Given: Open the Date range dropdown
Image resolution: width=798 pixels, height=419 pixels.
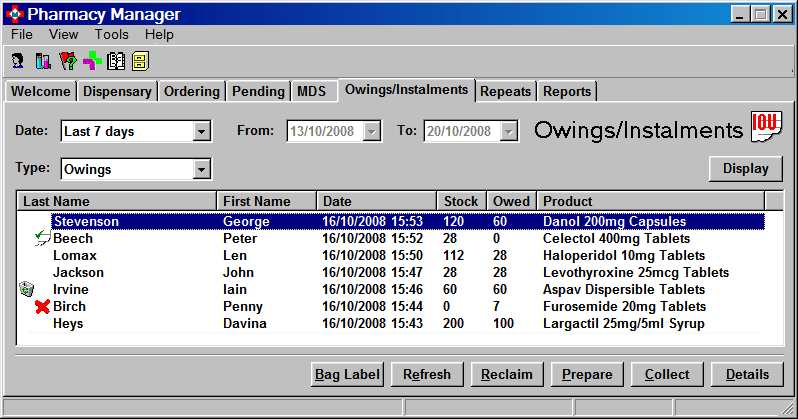Looking at the screenshot, I should pos(201,131).
